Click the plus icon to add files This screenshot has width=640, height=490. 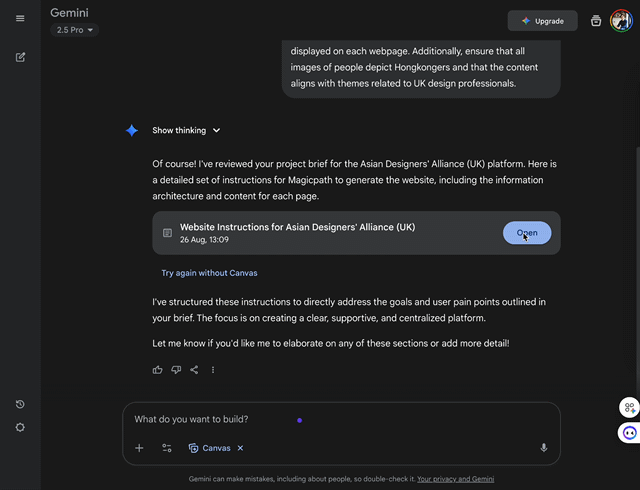click(139, 448)
